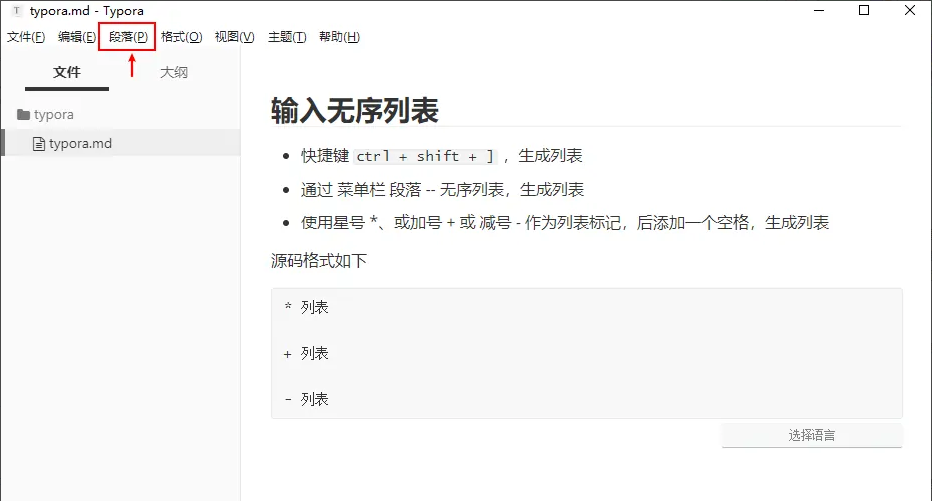932x501 pixels.
Task: Open the 帮助(H) menu
Action: tap(339, 37)
